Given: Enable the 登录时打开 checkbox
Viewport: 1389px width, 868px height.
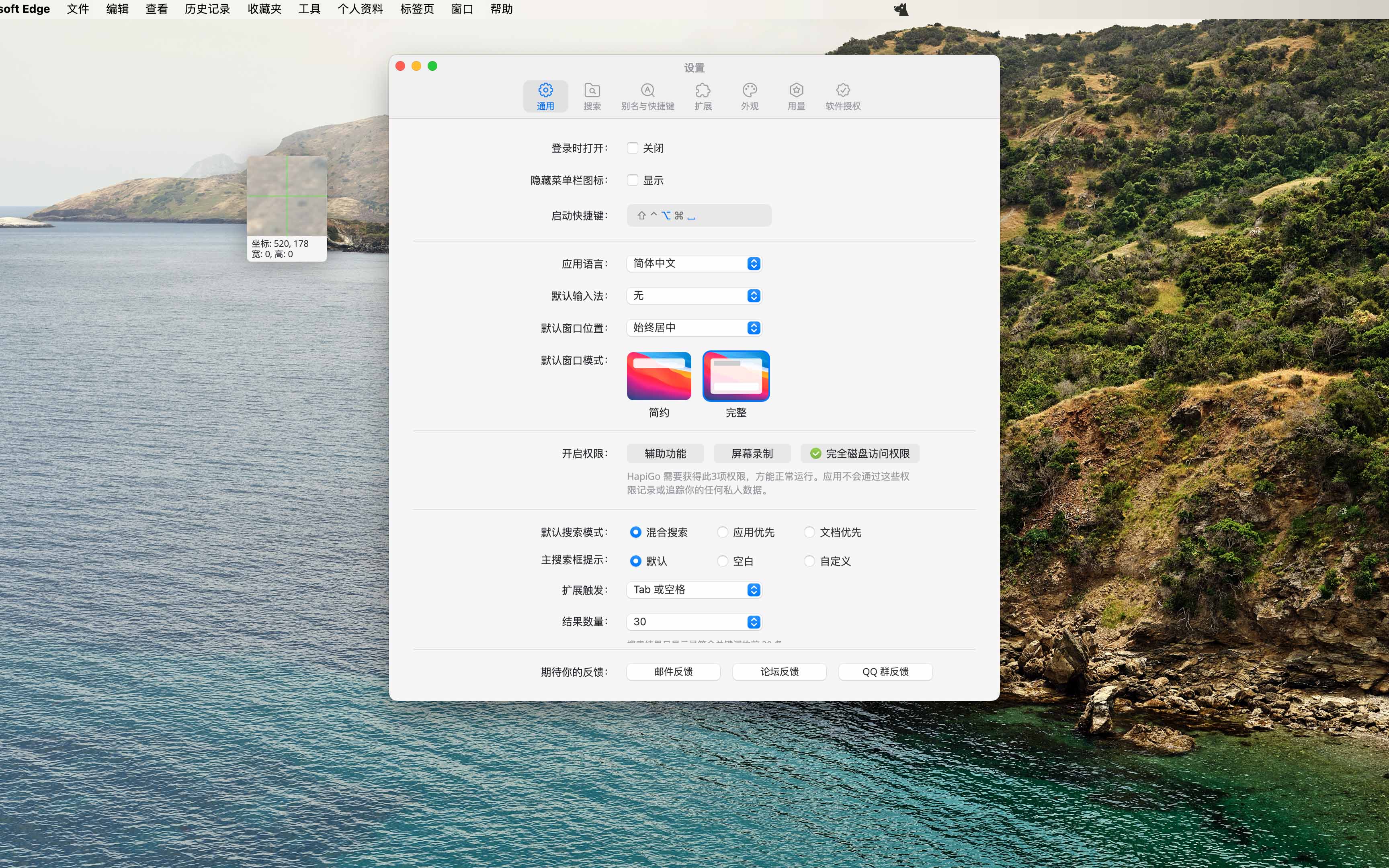Looking at the screenshot, I should point(633,148).
